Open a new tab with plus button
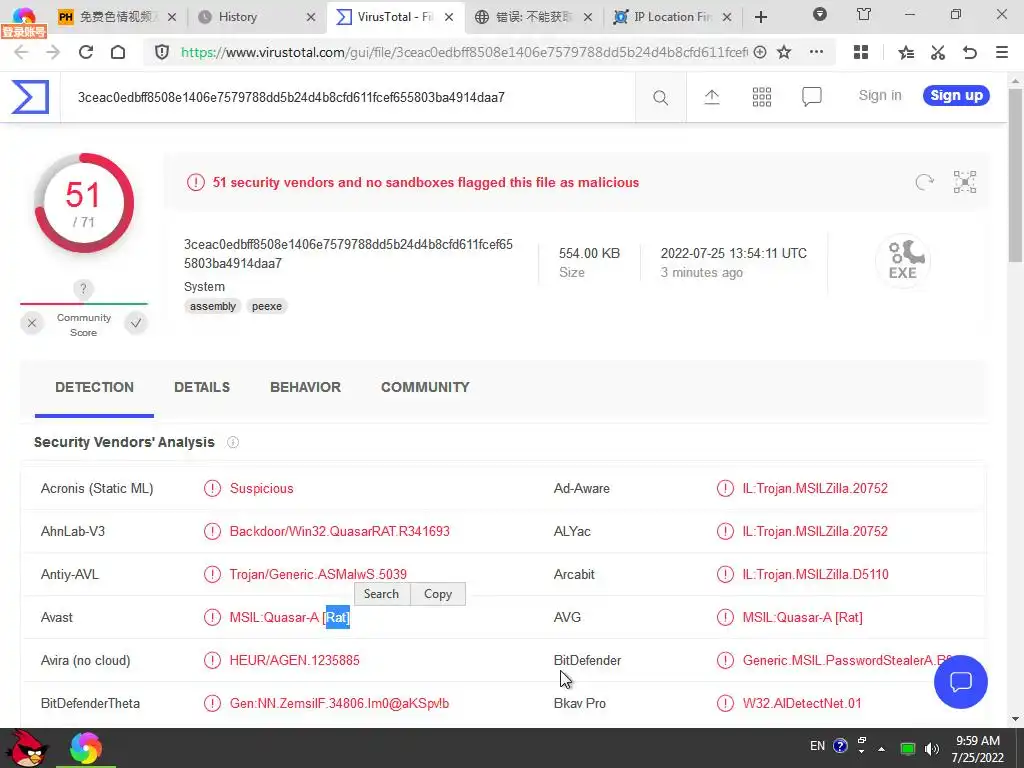This screenshot has height=768, width=1024. [x=761, y=17]
